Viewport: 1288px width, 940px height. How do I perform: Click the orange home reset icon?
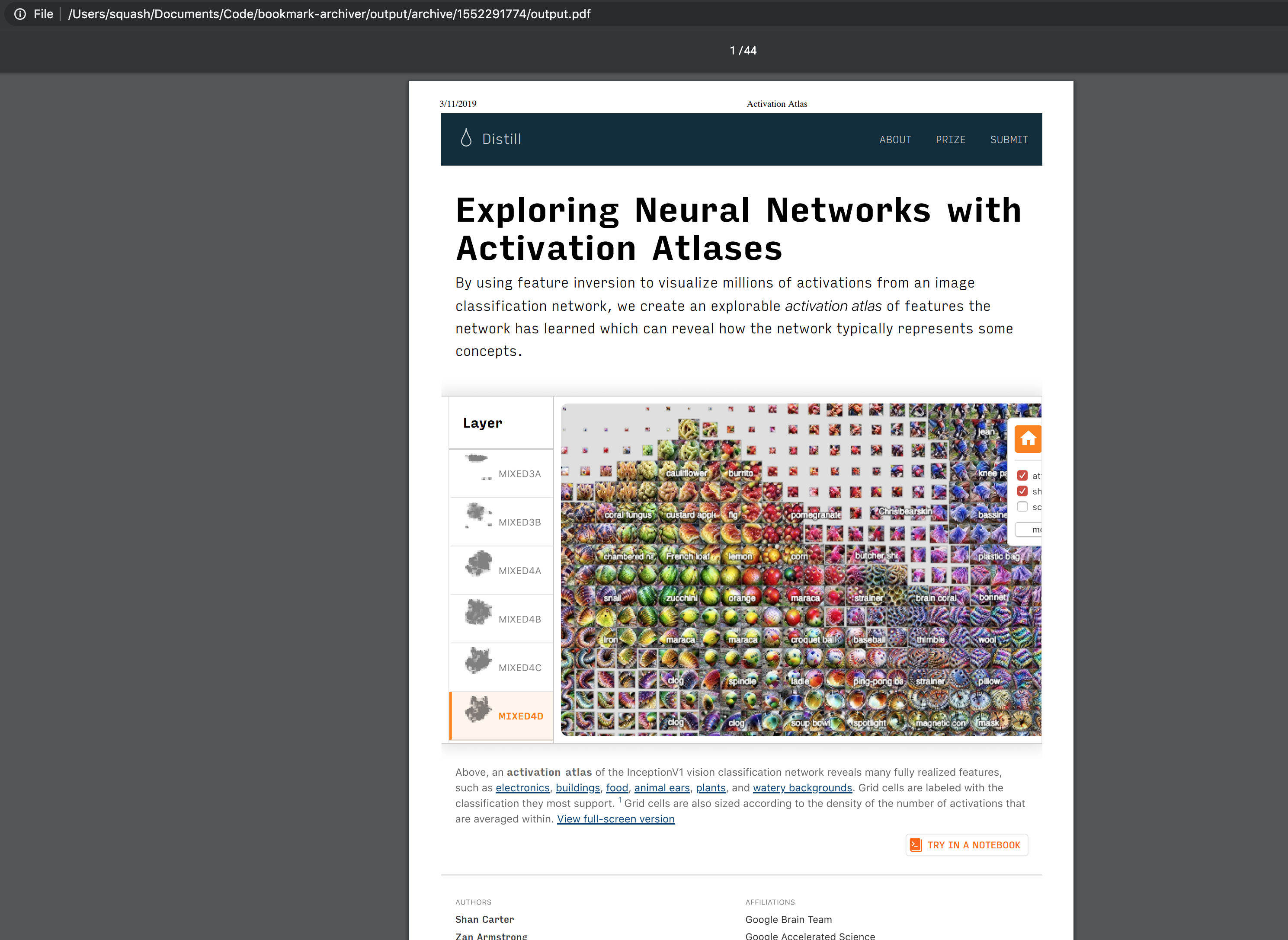point(1028,439)
